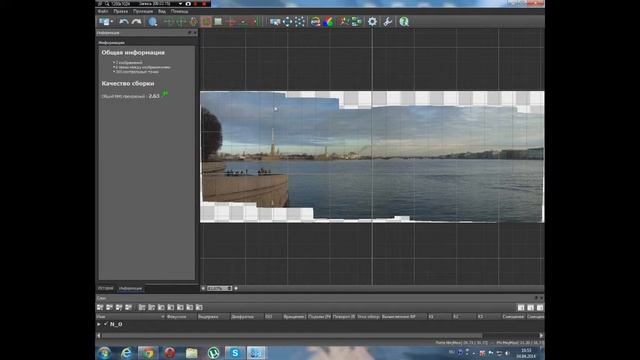
Task: Select the highlighted red-framed toolbar mode icon
Action: click(x=206, y=22)
